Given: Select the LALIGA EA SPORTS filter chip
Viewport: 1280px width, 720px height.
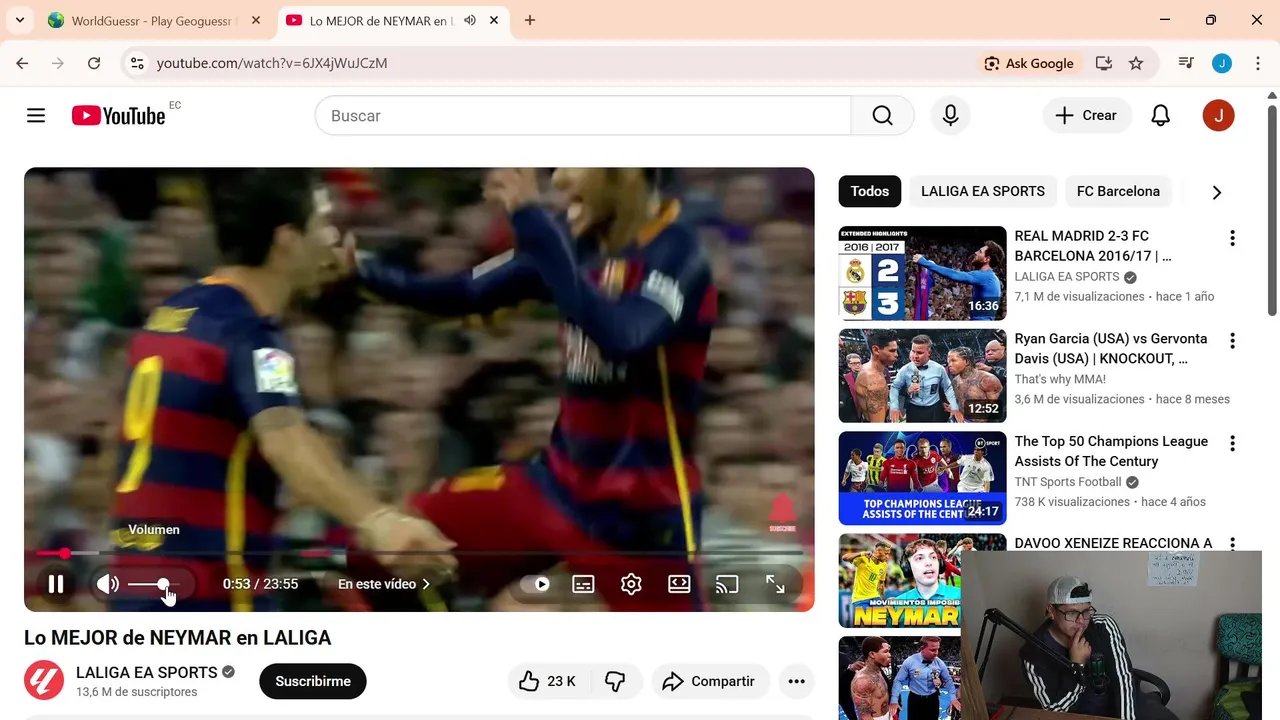Looking at the screenshot, I should pyautogui.click(x=983, y=191).
